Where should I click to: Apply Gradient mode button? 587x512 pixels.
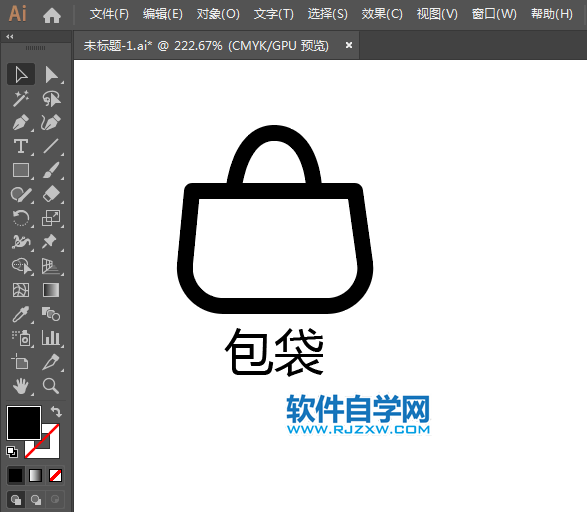click(36, 476)
